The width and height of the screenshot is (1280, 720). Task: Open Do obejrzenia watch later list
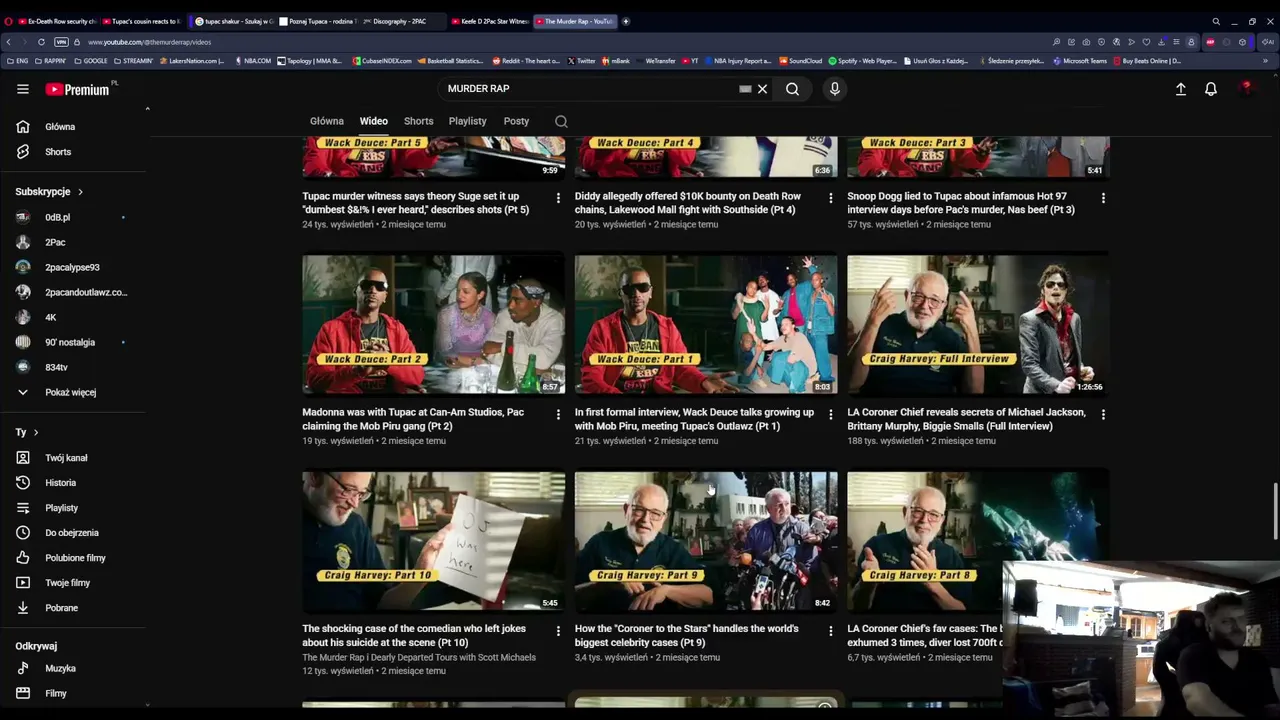(71, 533)
